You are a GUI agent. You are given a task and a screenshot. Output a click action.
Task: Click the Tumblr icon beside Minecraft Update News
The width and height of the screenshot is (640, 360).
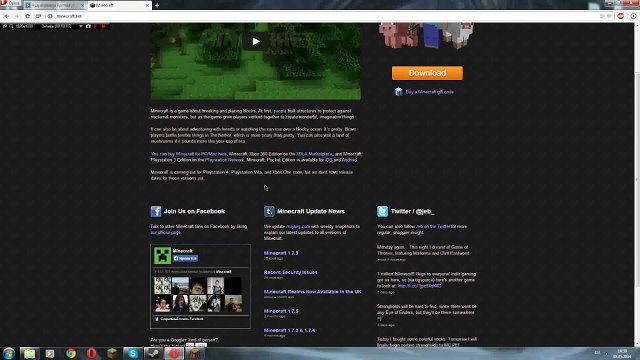pos(269,211)
